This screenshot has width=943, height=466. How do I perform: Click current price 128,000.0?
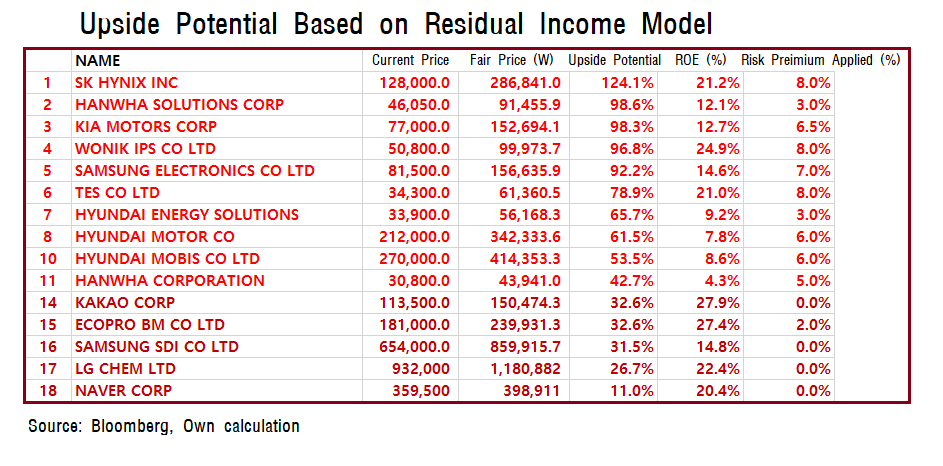coord(415,83)
